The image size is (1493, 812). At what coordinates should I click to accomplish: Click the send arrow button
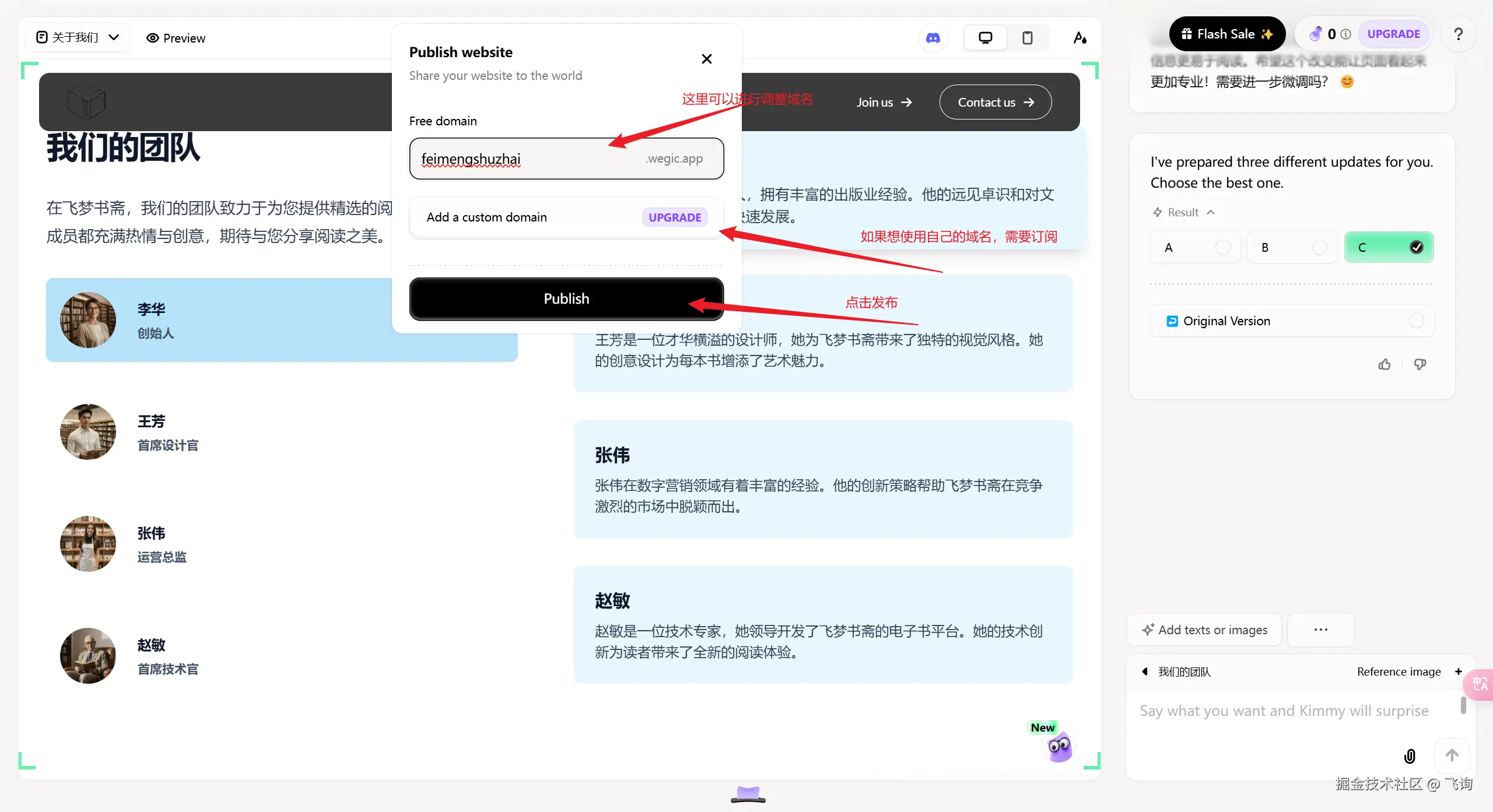tap(1452, 755)
